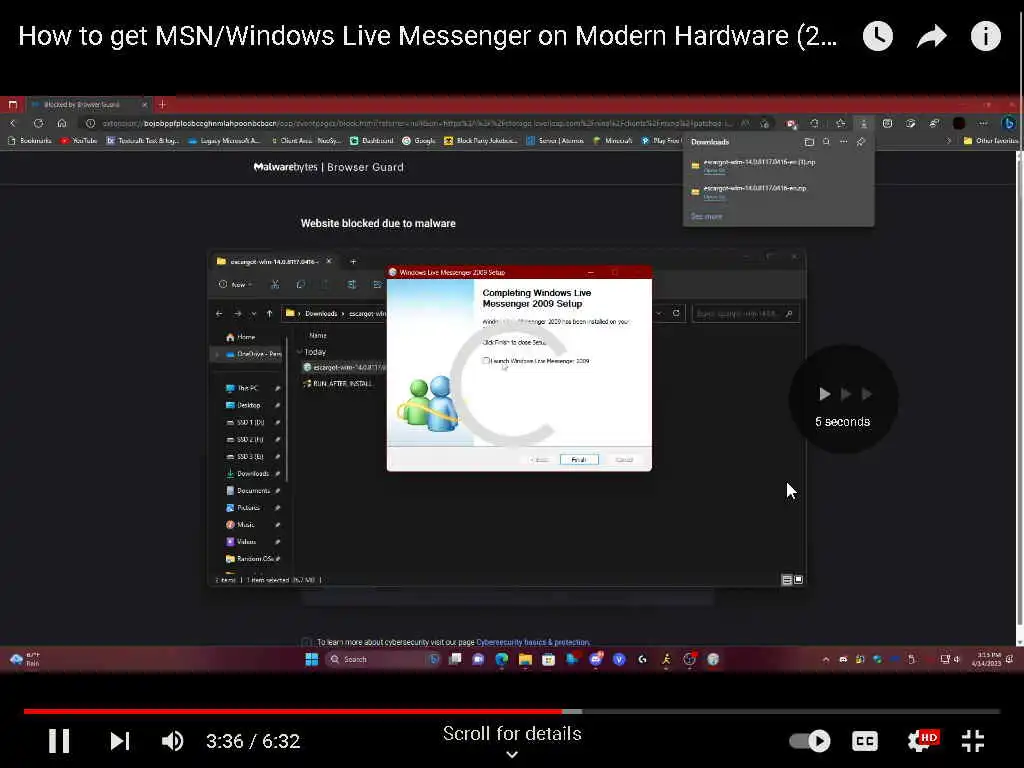Click Explorer up-directory arrow
This screenshot has height=768, width=1024.
(x=269, y=313)
